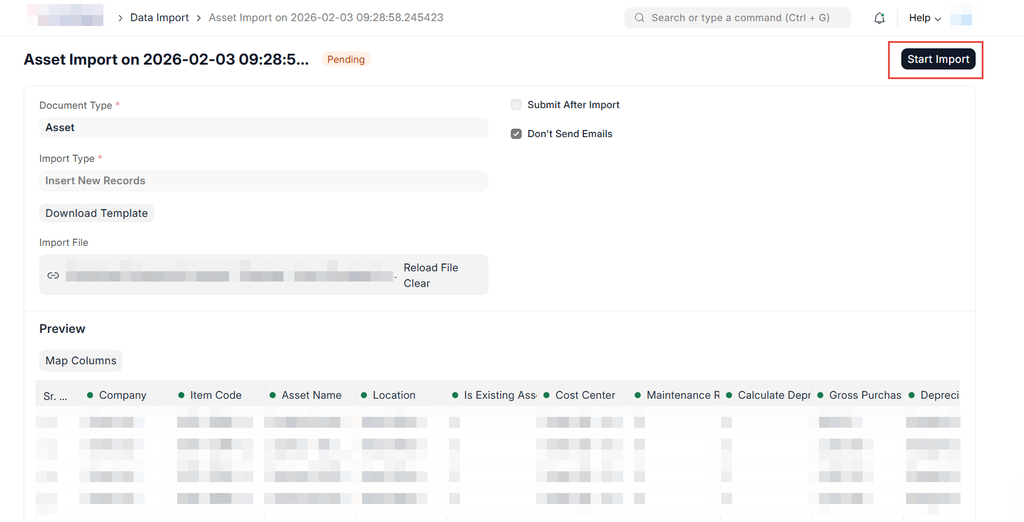The height and width of the screenshot is (522, 1024).
Task: Open the Help dropdown menu
Action: point(924,18)
